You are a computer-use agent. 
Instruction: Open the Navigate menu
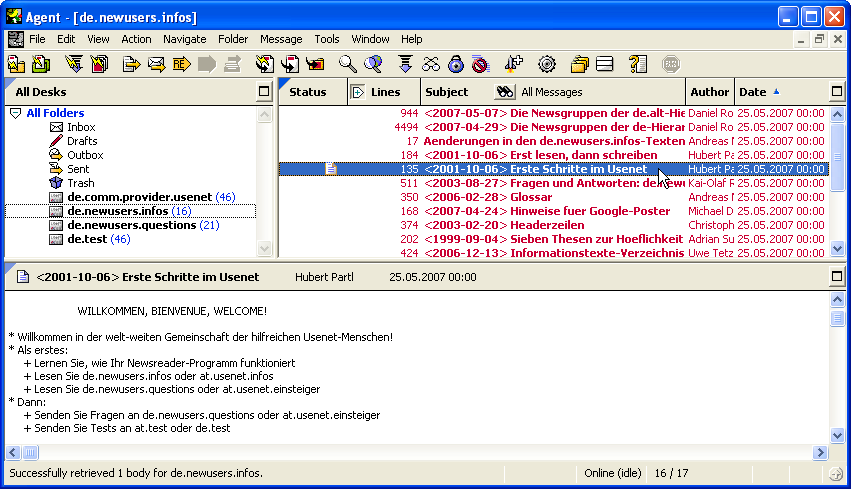(185, 39)
